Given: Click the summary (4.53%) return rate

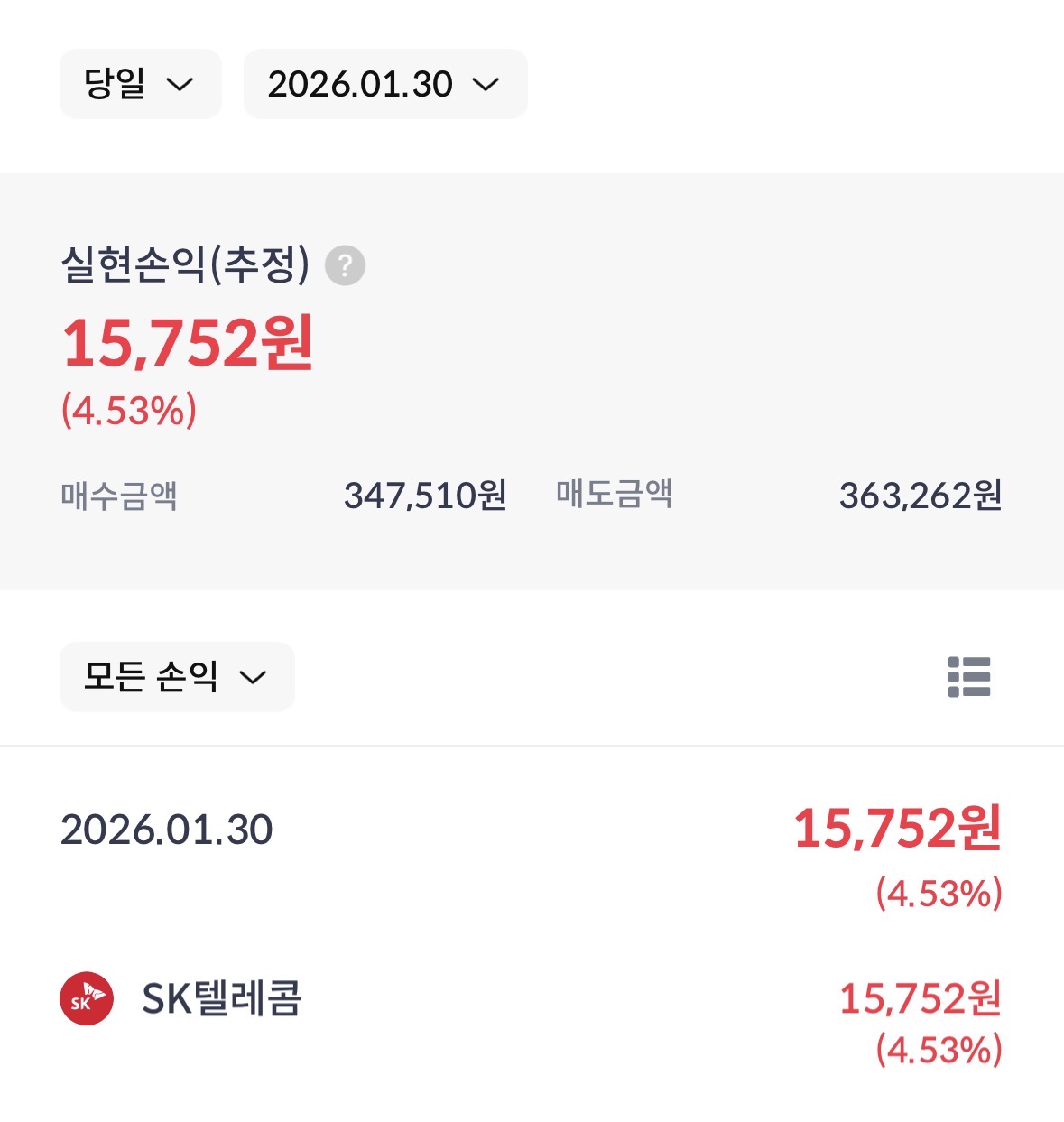Looking at the screenshot, I should coord(129,411).
